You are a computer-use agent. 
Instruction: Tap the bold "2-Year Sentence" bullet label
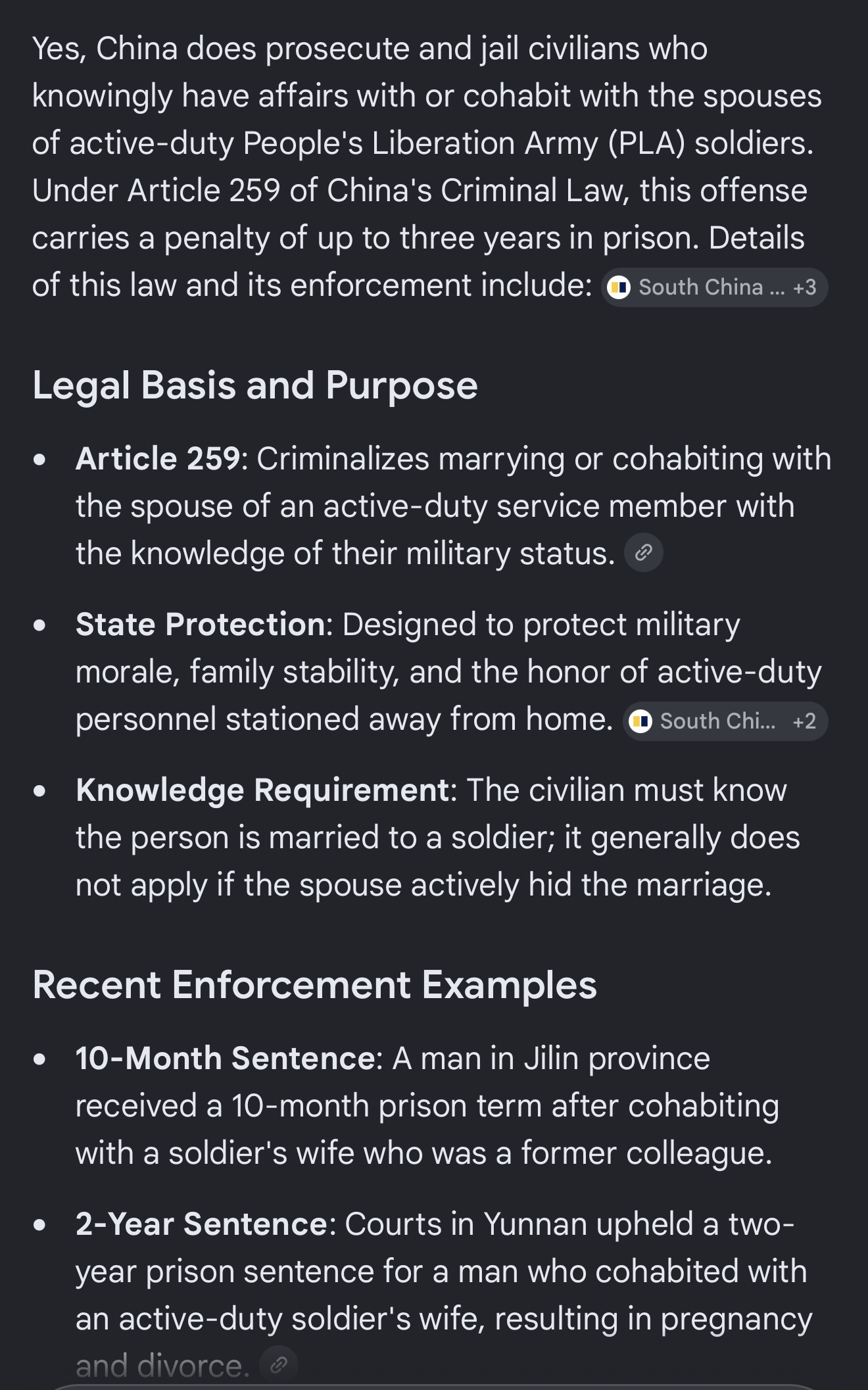coord(201,1224)
